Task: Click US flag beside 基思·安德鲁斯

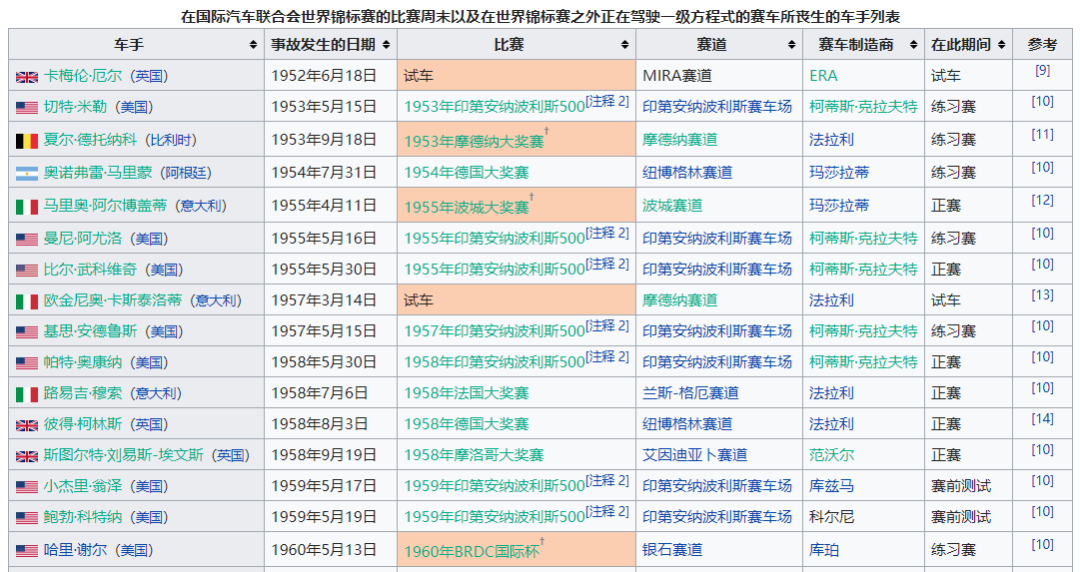Action: pyautogui.click(x=27, y=332)
